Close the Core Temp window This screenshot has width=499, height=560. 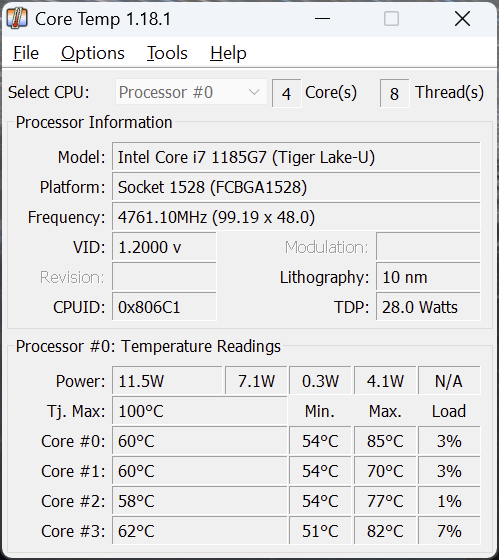(x=462, y=19)
